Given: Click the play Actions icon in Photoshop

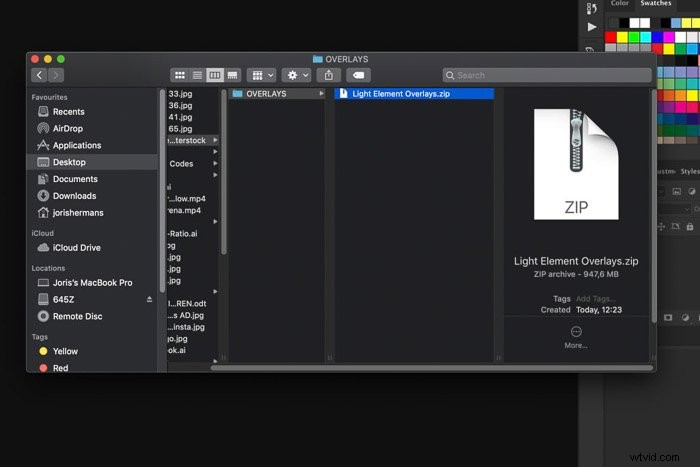Looking at the screenshot, I should (x=592, y=27).
